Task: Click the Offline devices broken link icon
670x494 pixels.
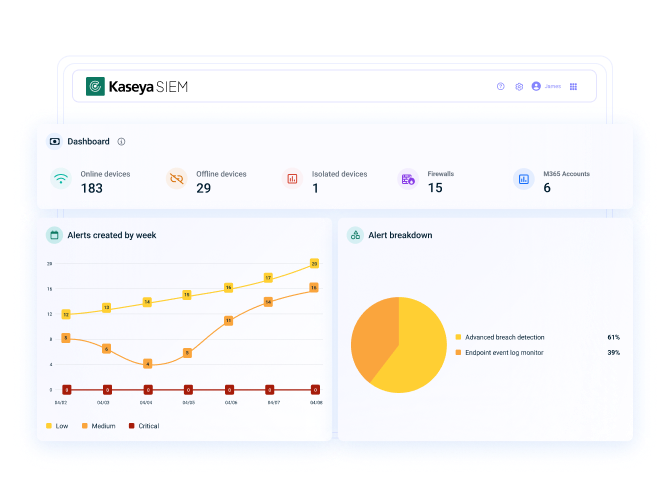Action: point(176,179)
